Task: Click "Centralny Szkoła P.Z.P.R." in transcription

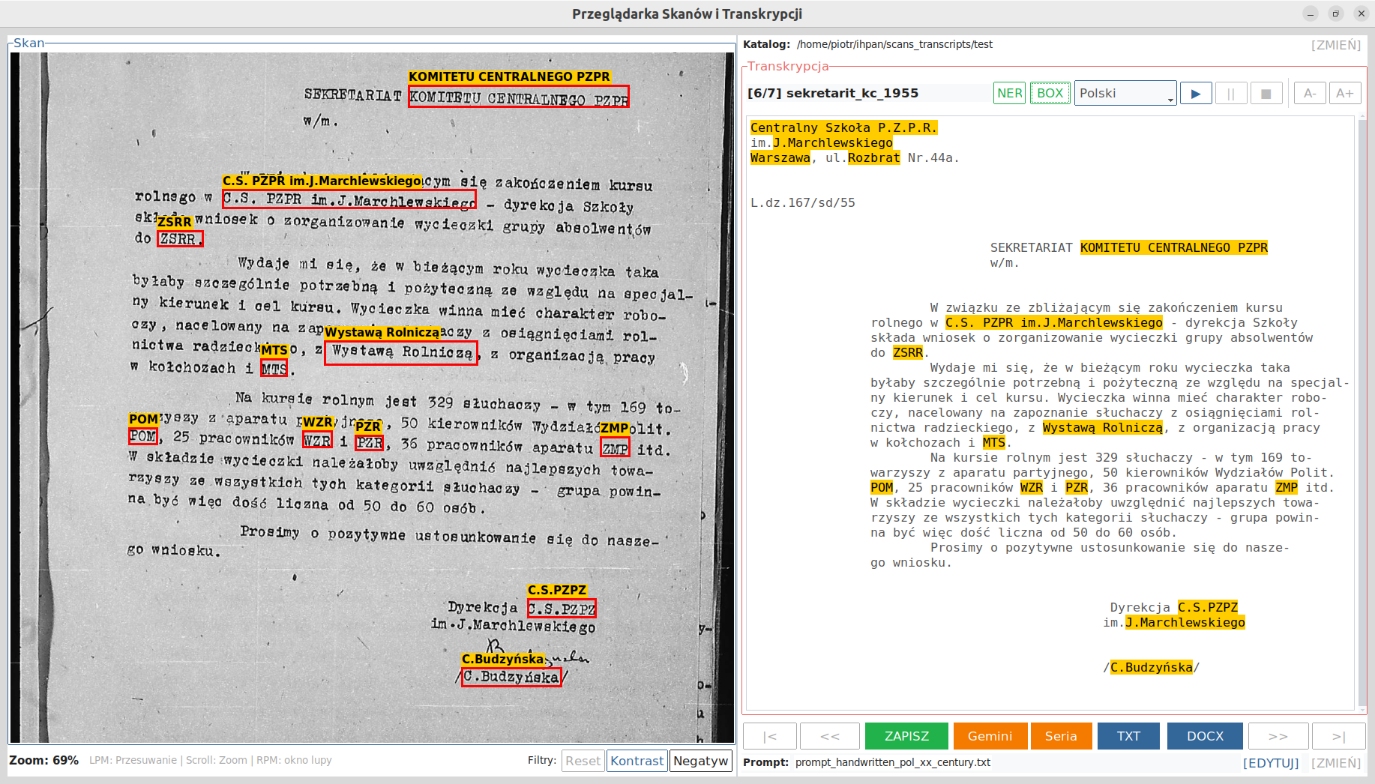Action: tap(844, 128)
